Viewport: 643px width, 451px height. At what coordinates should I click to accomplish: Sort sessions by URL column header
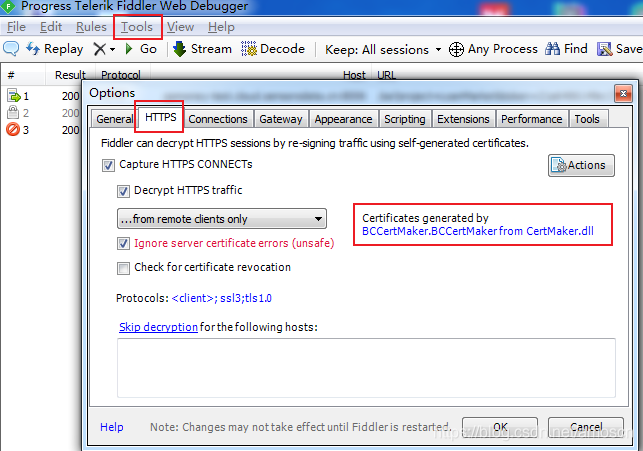coord(386,75)
